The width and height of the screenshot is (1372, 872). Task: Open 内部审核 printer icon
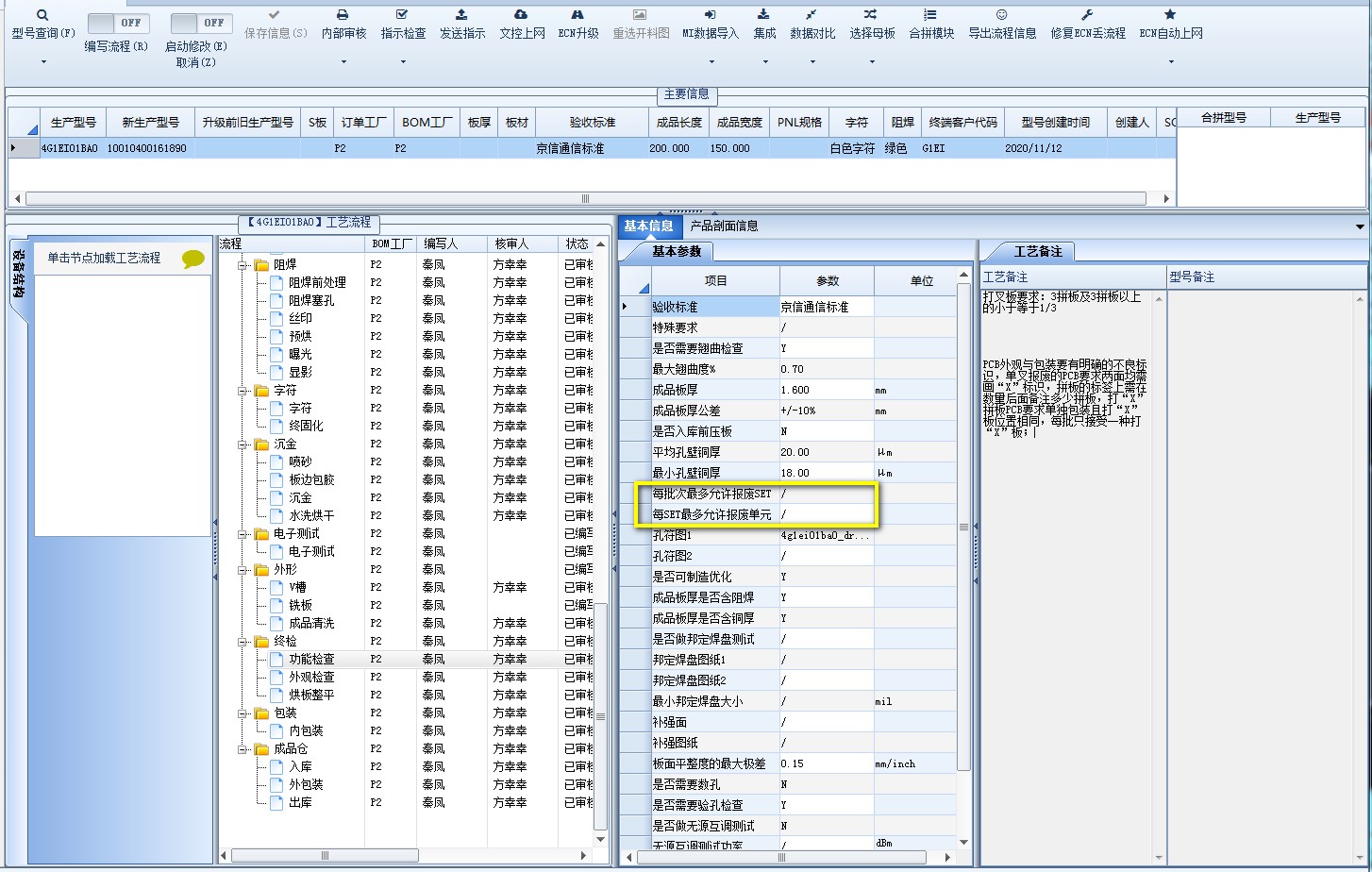(343, 16)
